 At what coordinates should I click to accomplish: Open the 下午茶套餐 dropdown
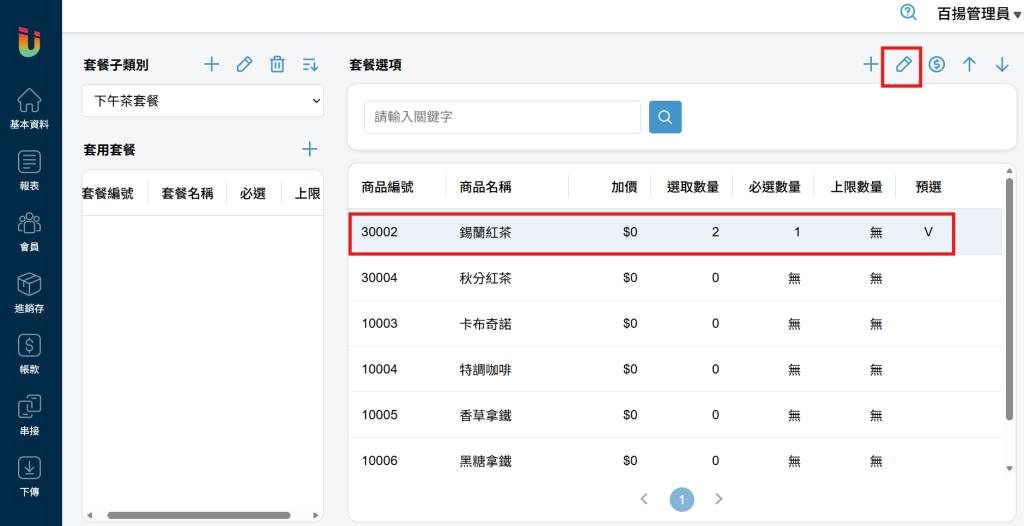click(202, 101)
